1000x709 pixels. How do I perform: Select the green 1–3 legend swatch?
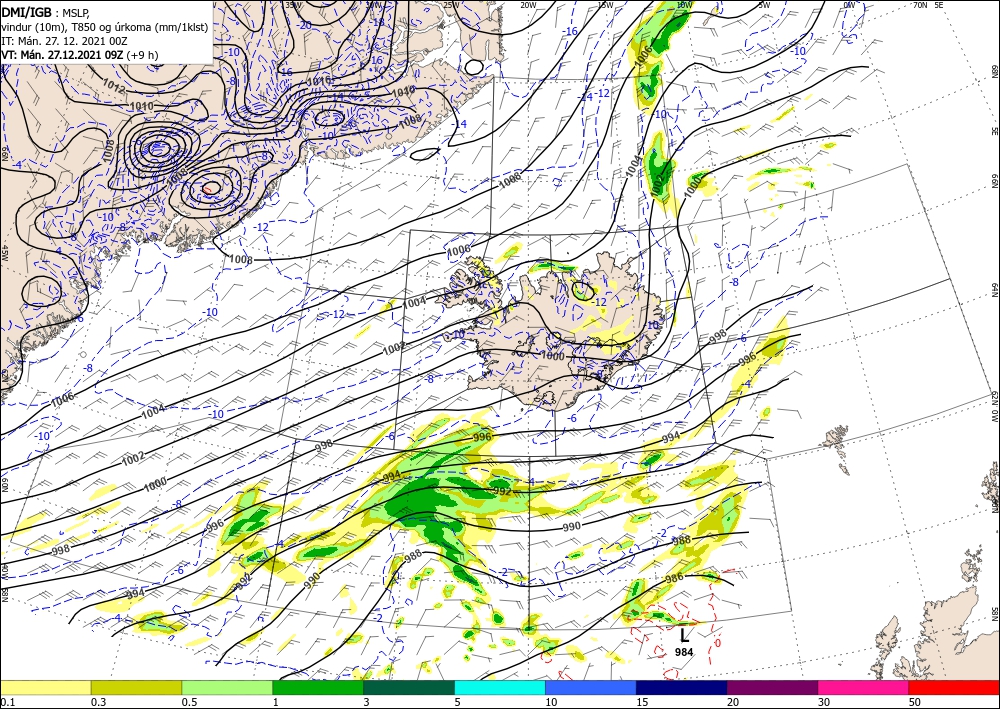click(x=318, y=687)
